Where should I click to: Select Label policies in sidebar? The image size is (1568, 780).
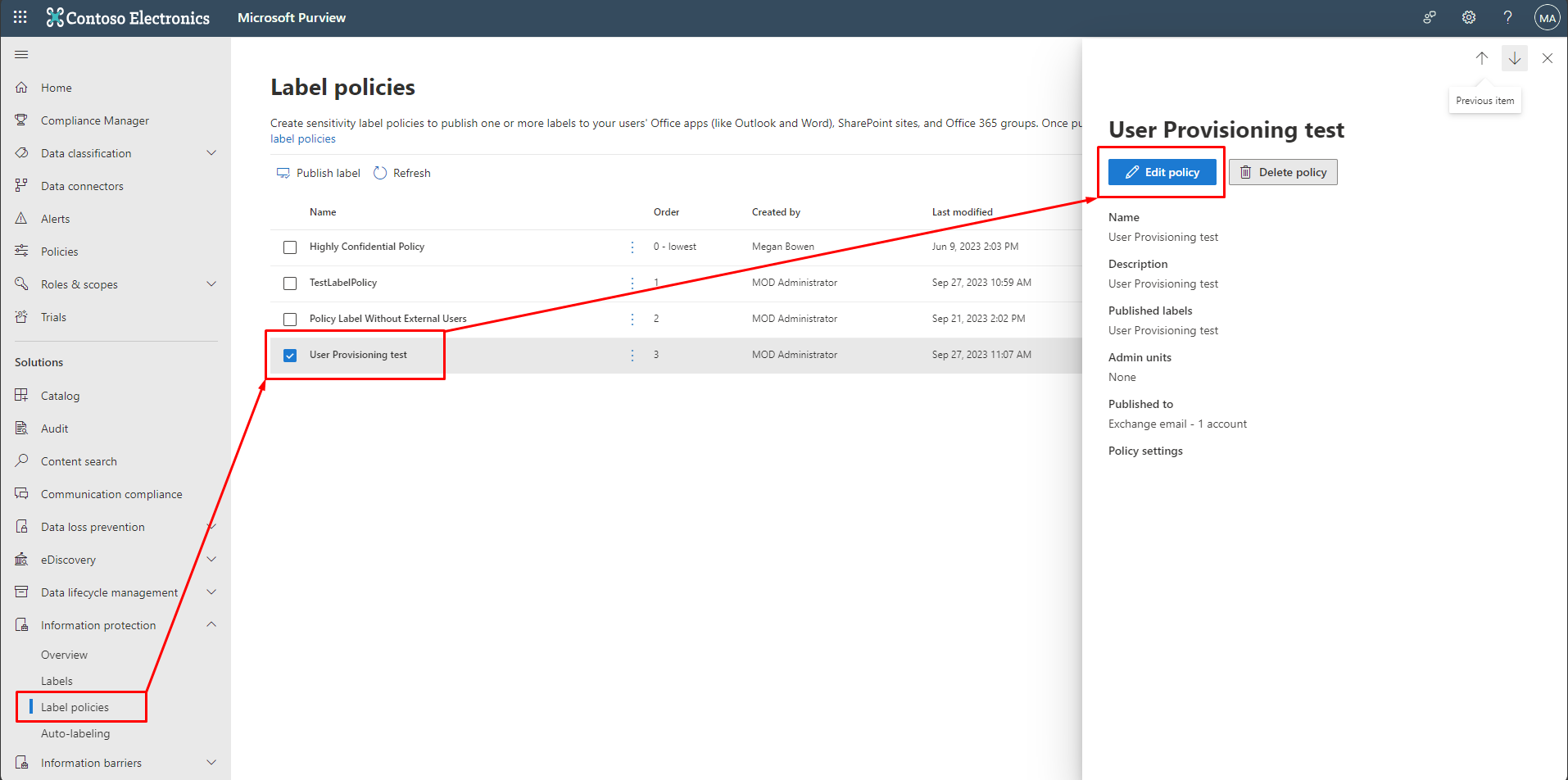tap(75, 707)
